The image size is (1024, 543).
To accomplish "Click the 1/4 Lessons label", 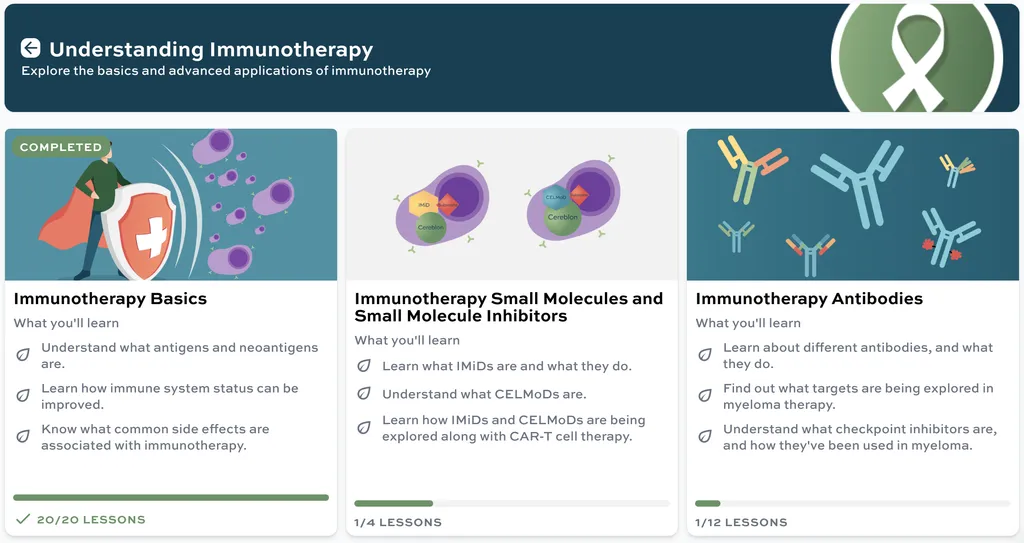I will point(397,522).
